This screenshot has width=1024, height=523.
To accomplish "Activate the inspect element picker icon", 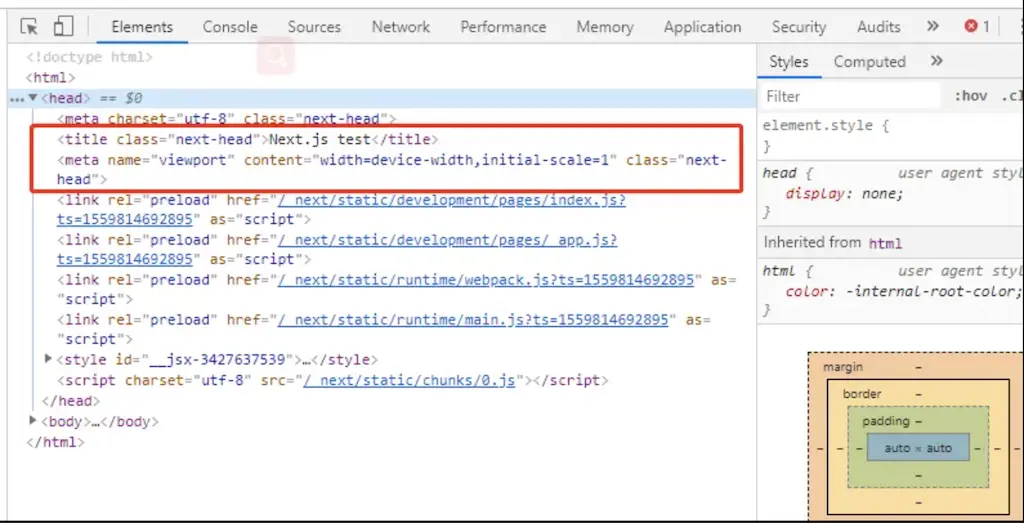I will (29, 27).
